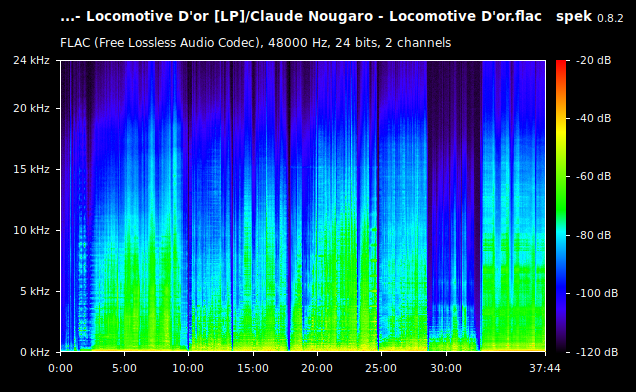Click the "-100 dB" scale label
636x392 pixels.
(597, 293)
